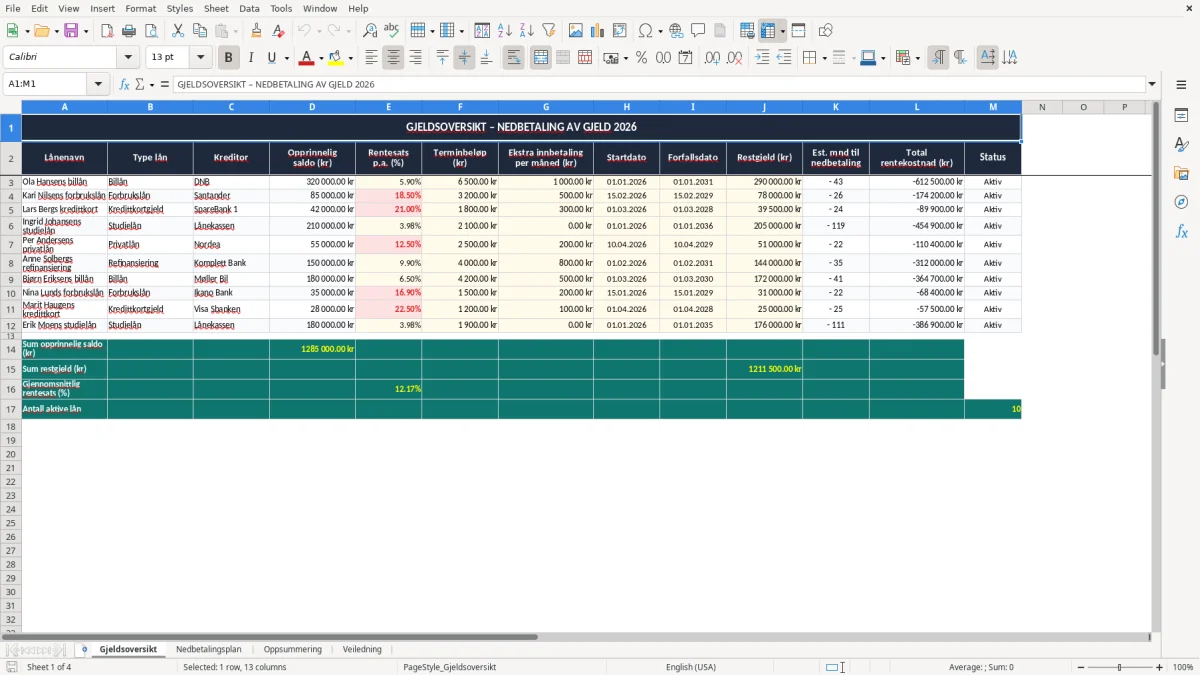Toggle italic formatting
The image size is (1200, 675).
pos(251,58)
